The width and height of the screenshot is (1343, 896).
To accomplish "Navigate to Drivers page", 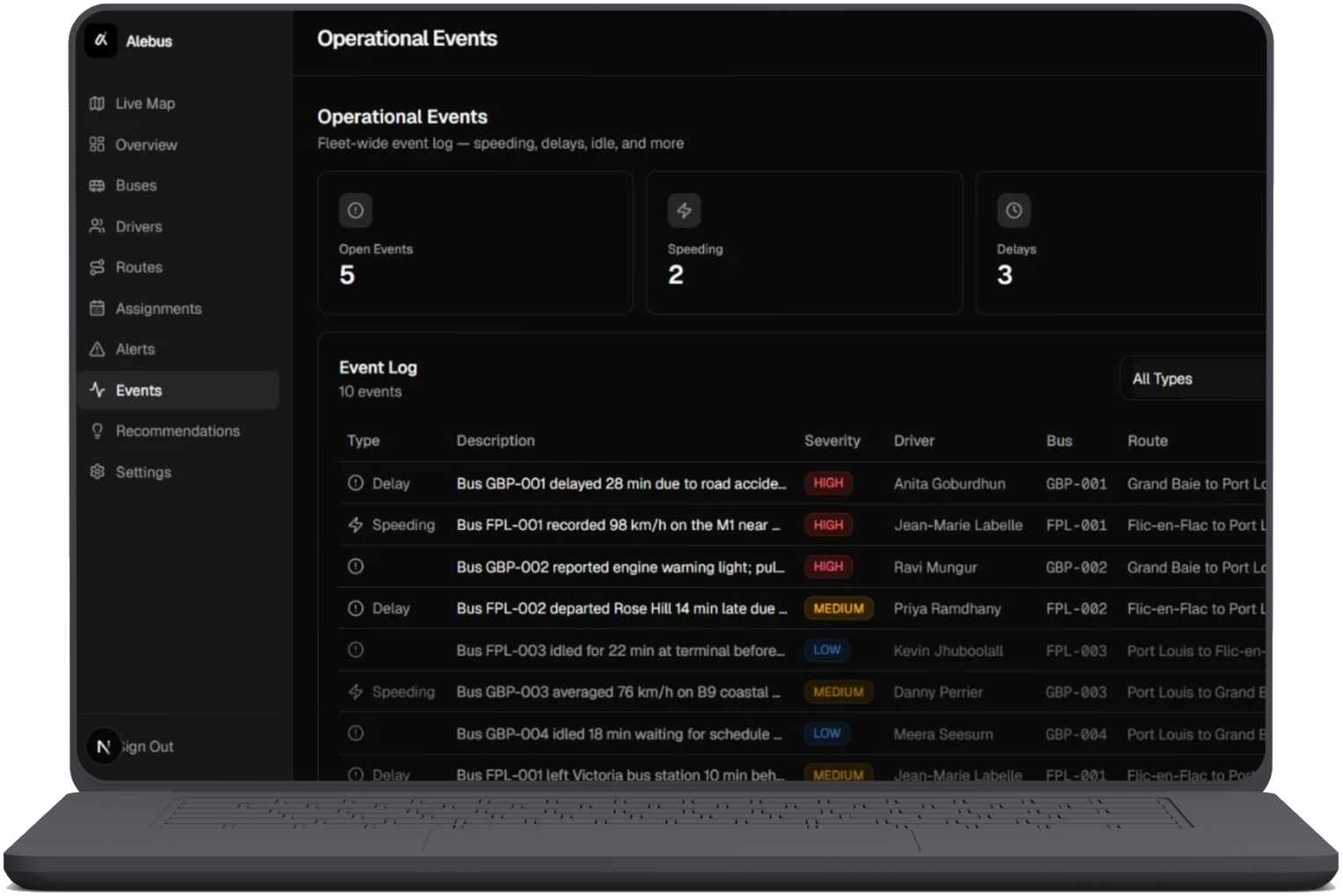I will [x=178, y=226].
